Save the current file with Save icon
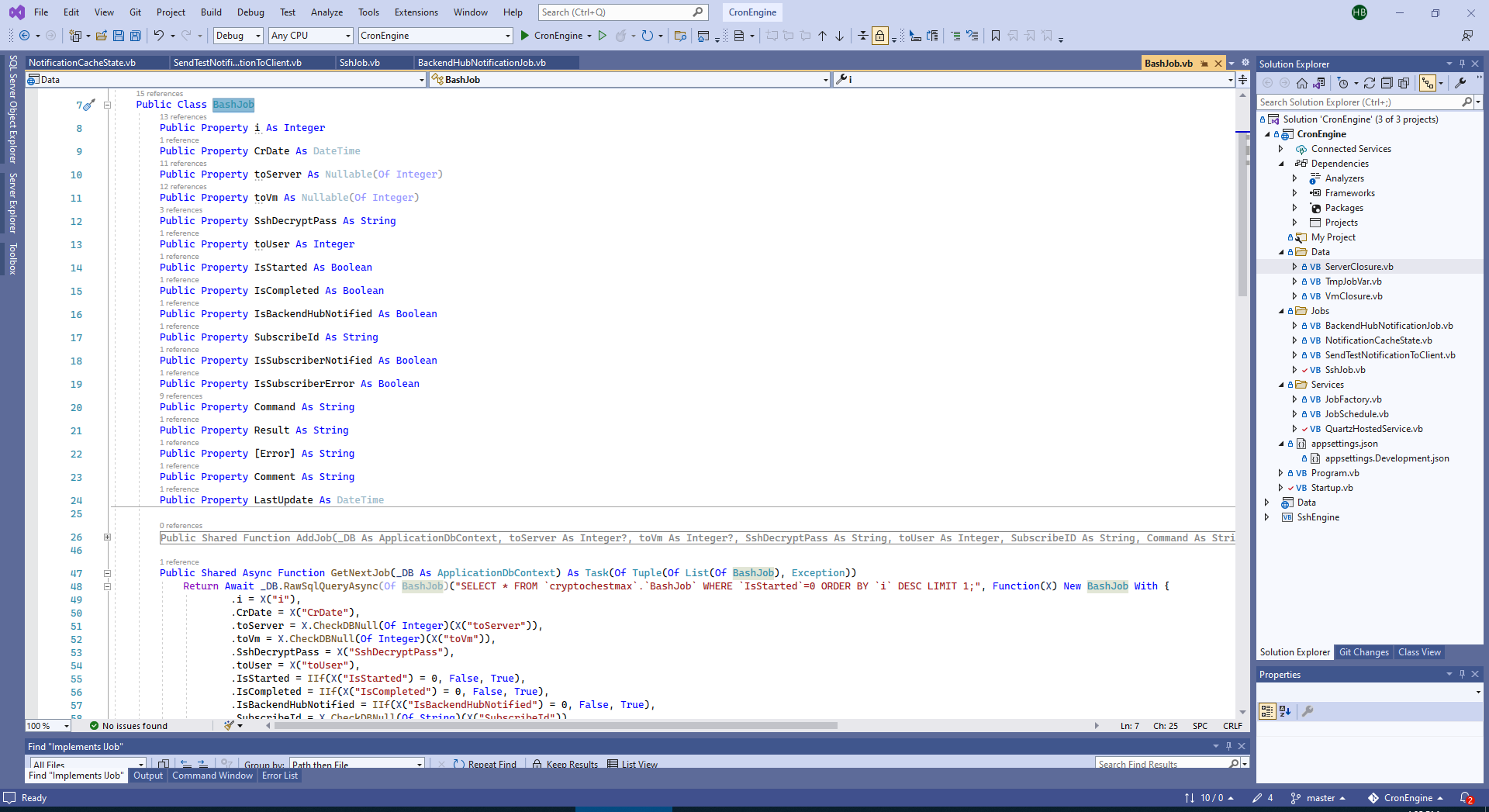The image size is (1489, 812). [x=119, y=36]
